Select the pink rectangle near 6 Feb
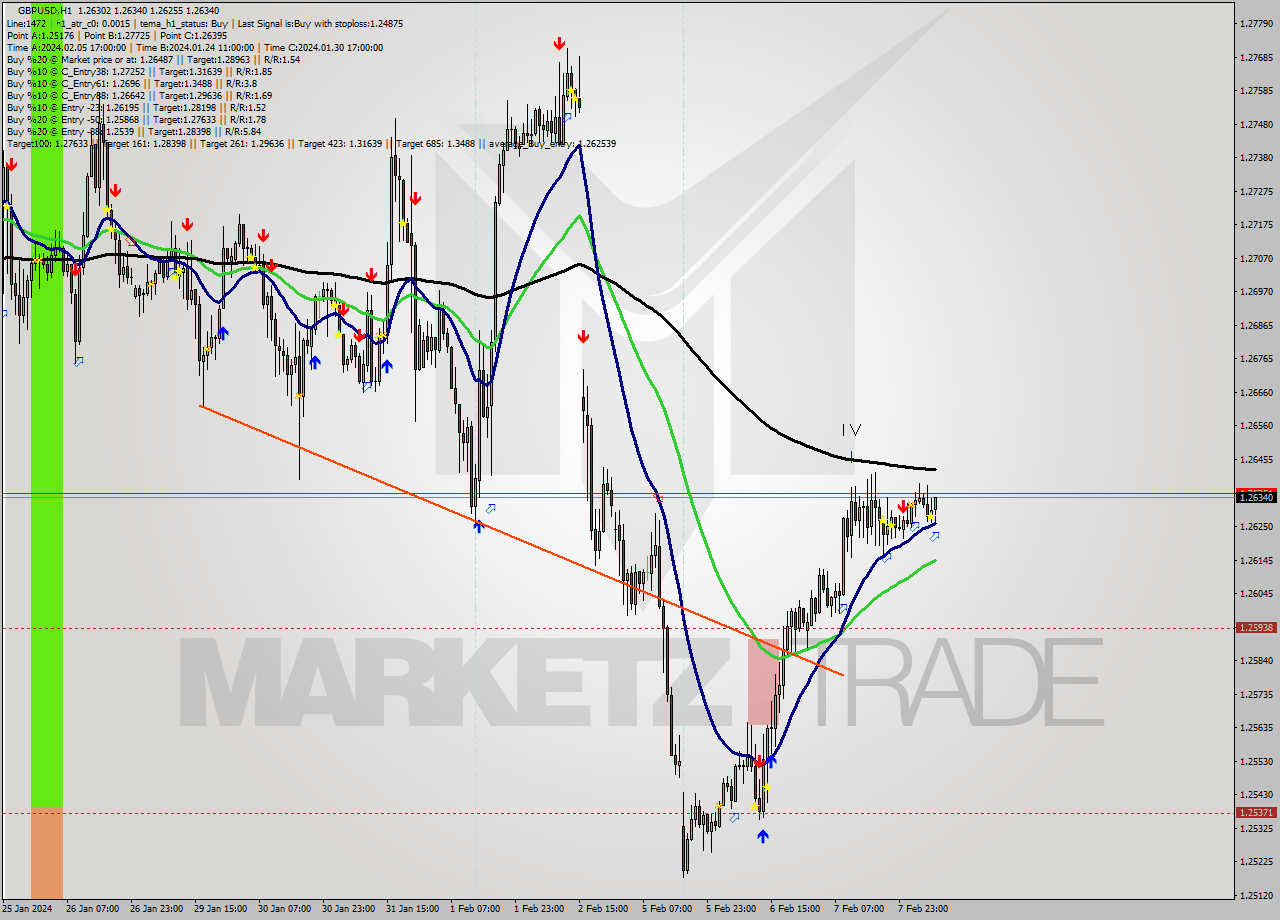This screenshot has height=920, width=1280. tap(762, 680)
